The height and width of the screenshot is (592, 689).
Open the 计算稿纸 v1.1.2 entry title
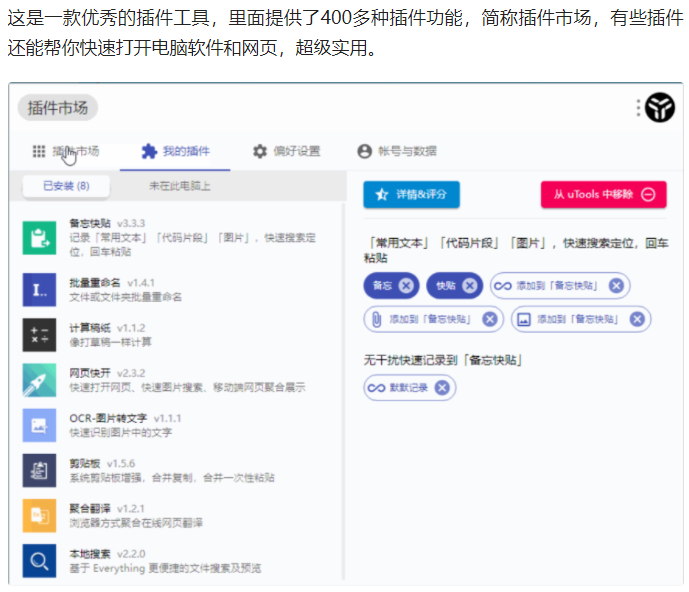click(107, 328)
